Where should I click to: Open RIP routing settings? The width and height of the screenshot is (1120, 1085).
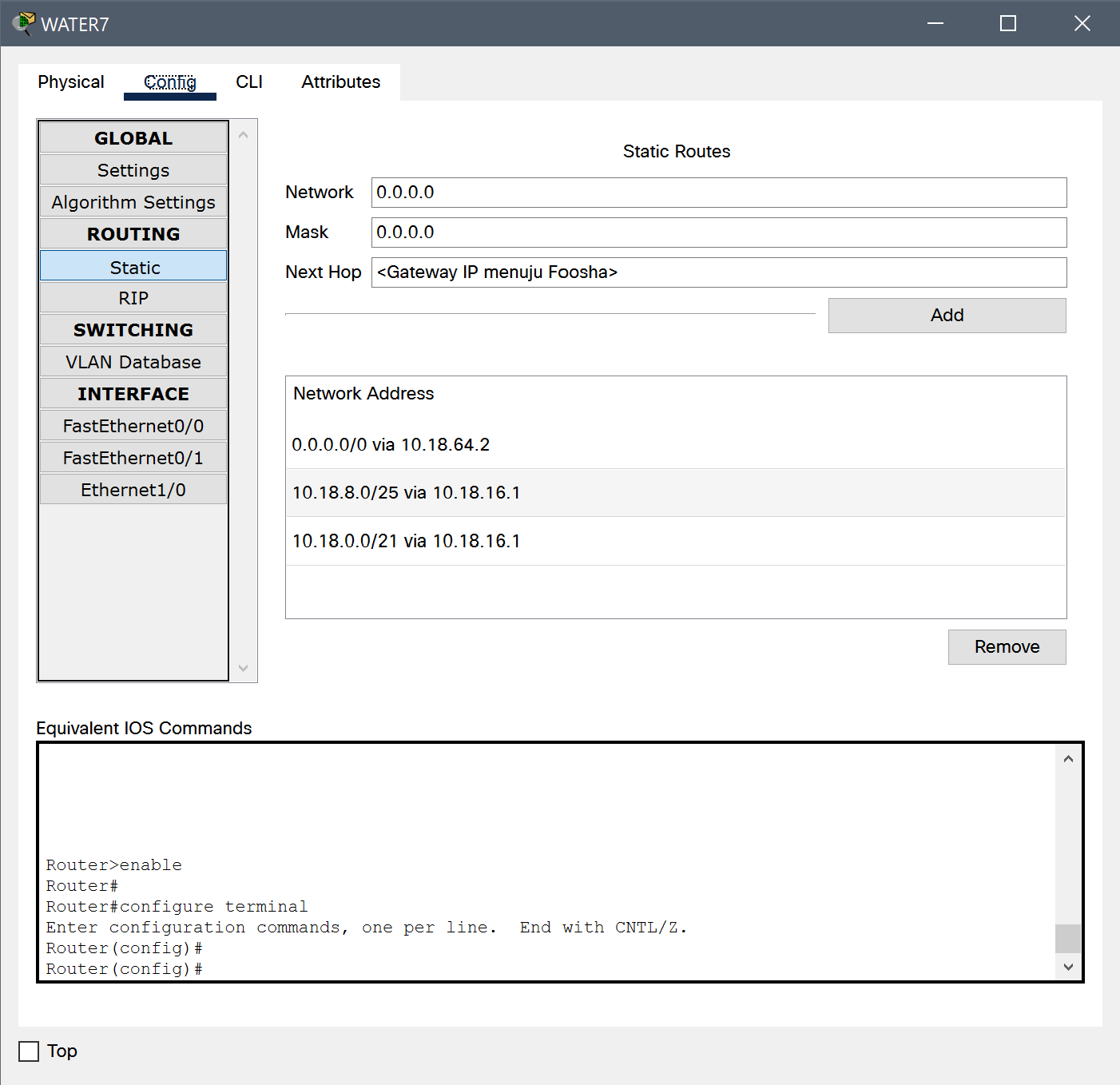pos(133,298)
